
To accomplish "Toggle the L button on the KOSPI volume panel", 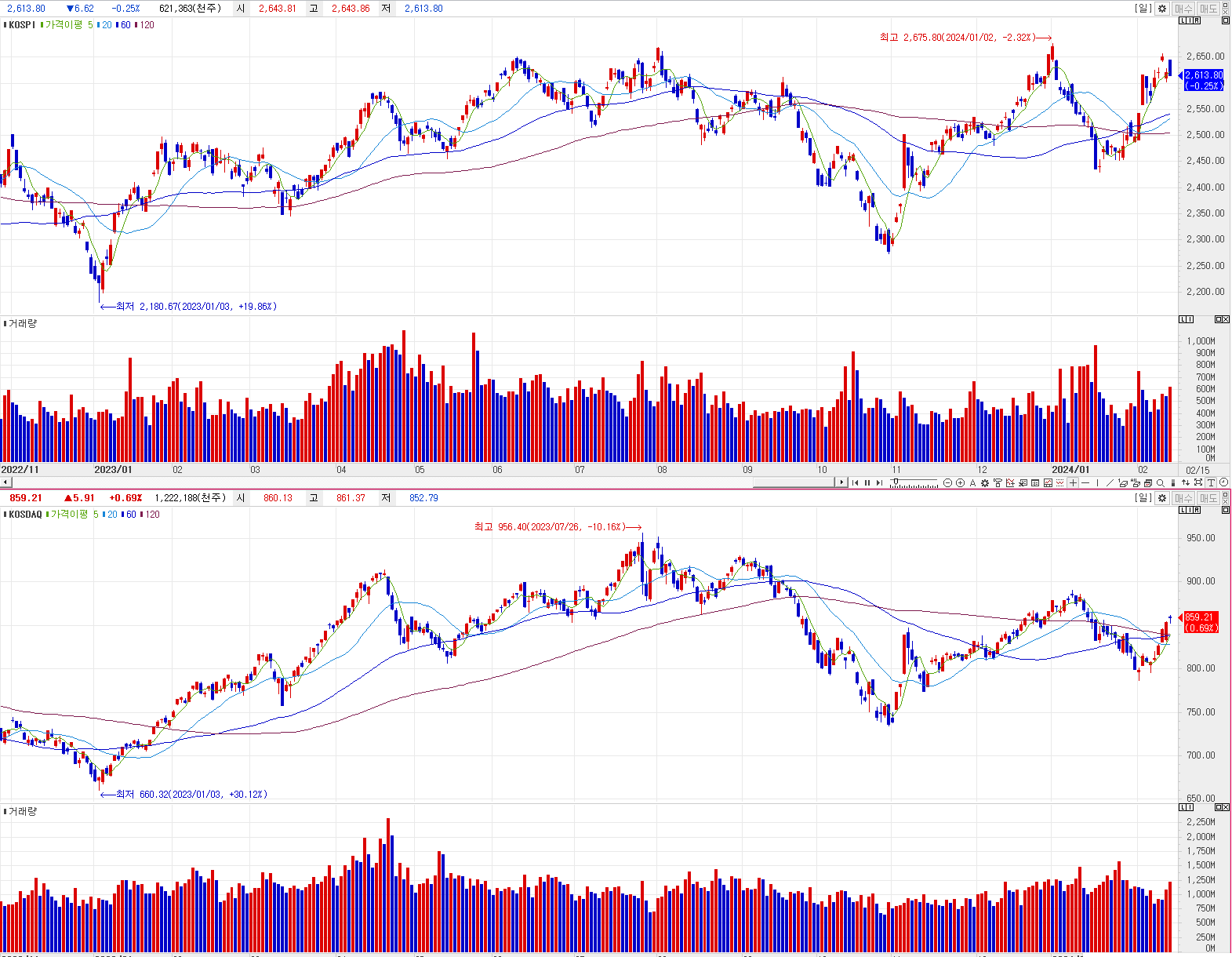I will point(1182,319).
